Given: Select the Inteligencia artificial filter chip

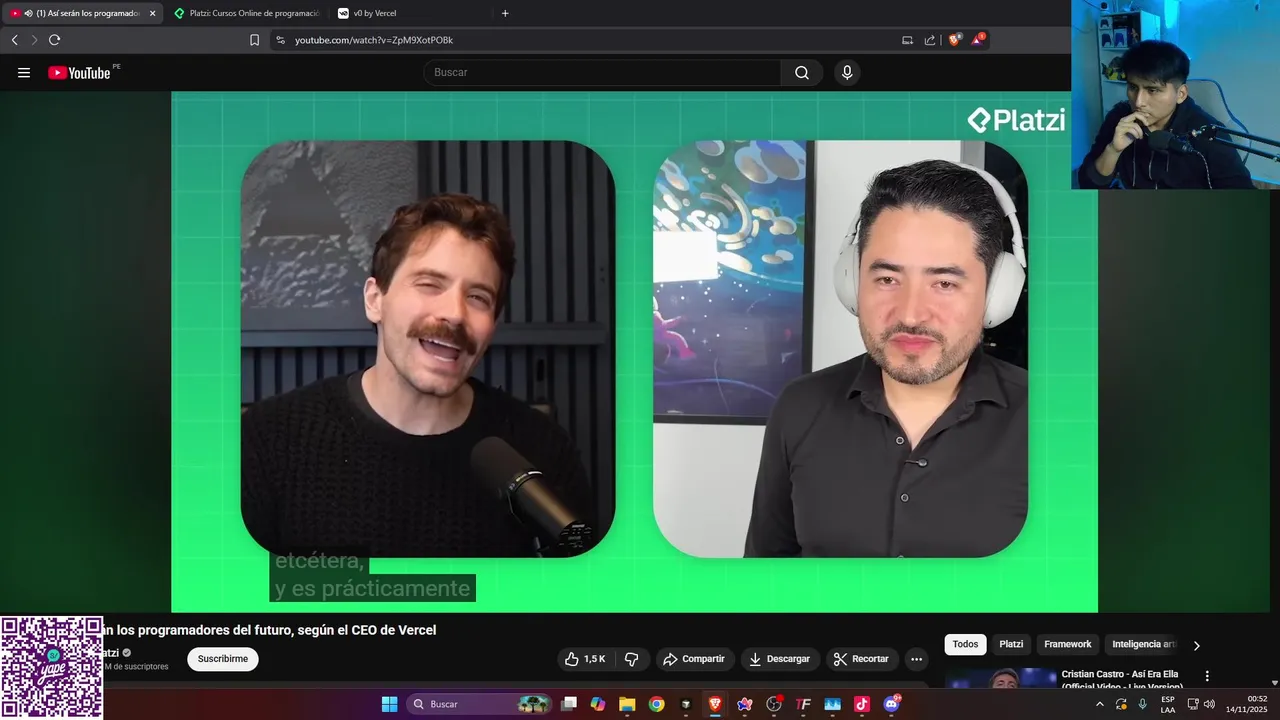Looking at the screenshot, I should click(1142, 644).
